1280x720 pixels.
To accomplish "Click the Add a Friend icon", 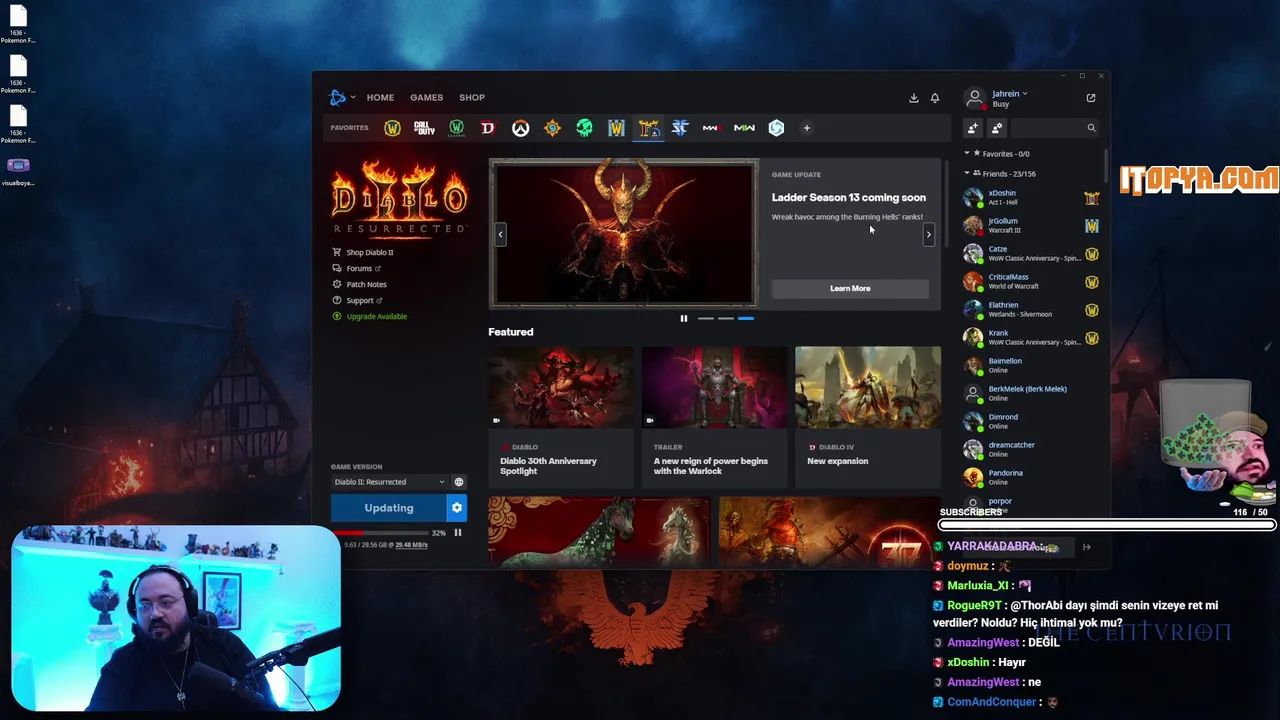I will pos(972,128).
